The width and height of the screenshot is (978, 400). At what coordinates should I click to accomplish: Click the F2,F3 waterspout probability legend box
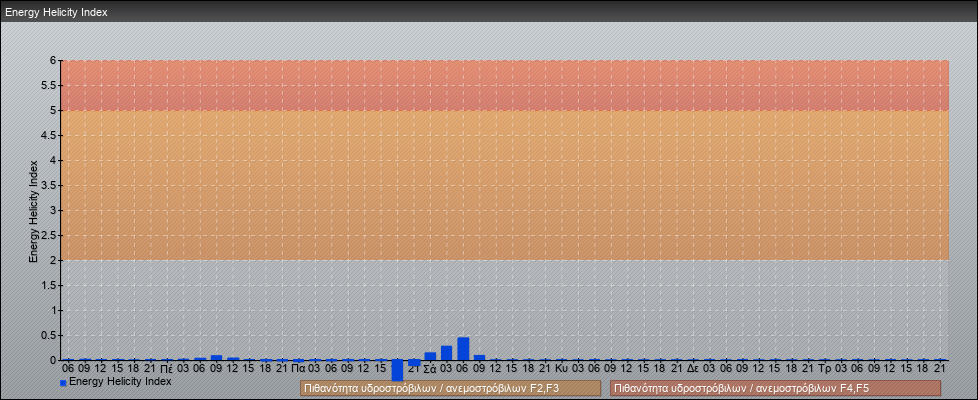click(450, 388)
